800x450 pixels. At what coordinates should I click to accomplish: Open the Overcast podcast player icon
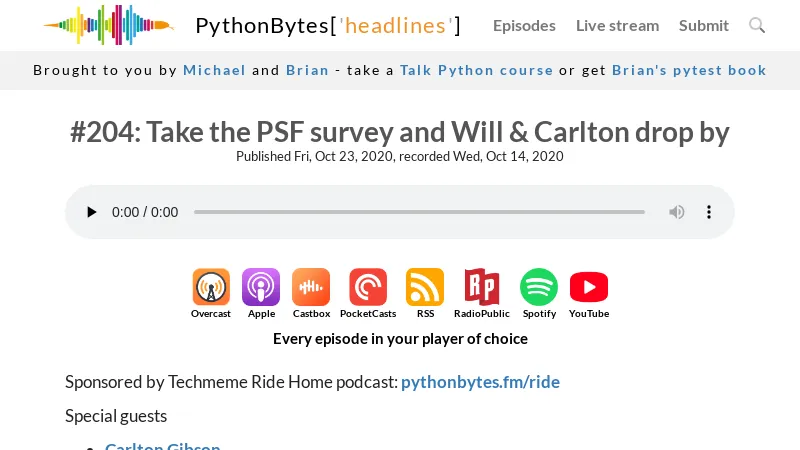211,288
